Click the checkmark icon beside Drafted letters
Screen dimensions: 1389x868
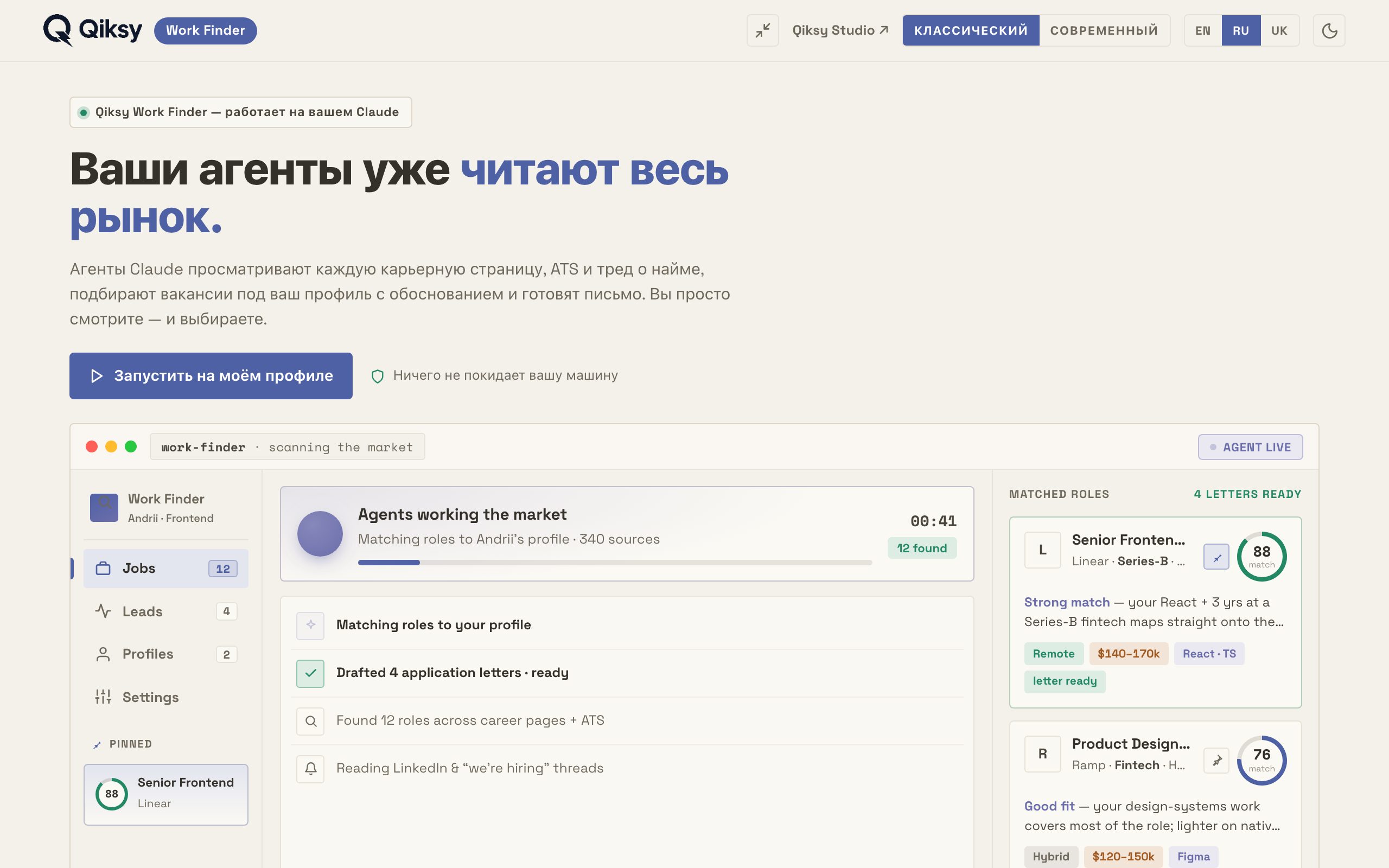click(x=310, y=673)
